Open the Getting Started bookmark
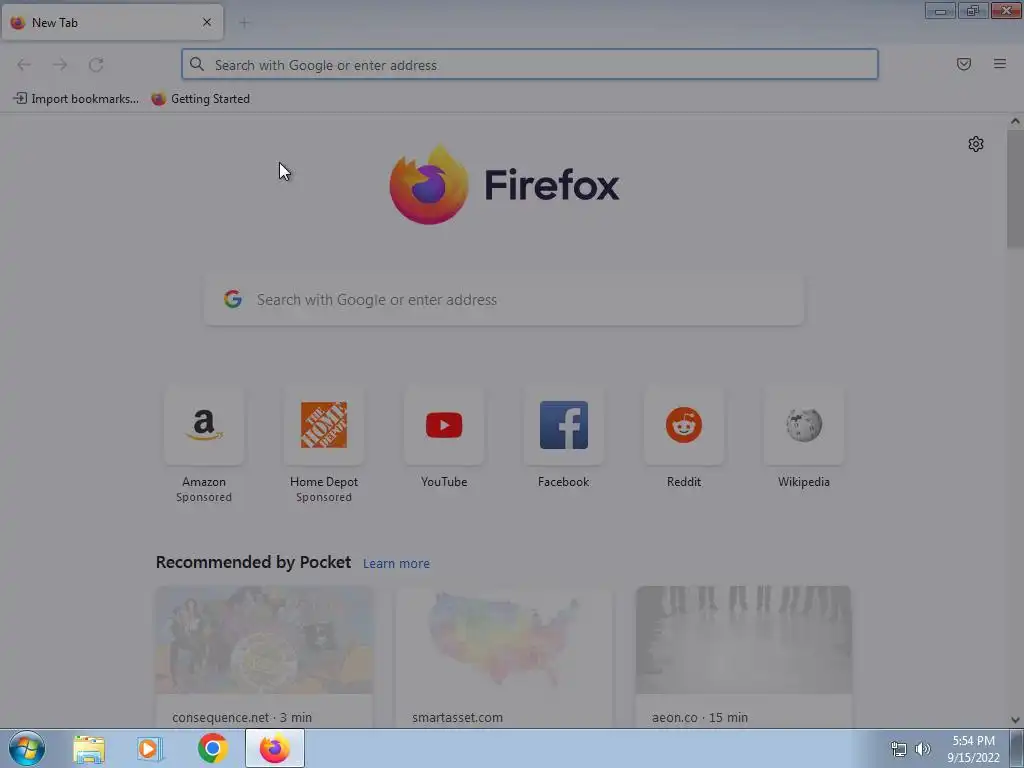The width and height of the screenshot is (1024, 768). (200, 99)
